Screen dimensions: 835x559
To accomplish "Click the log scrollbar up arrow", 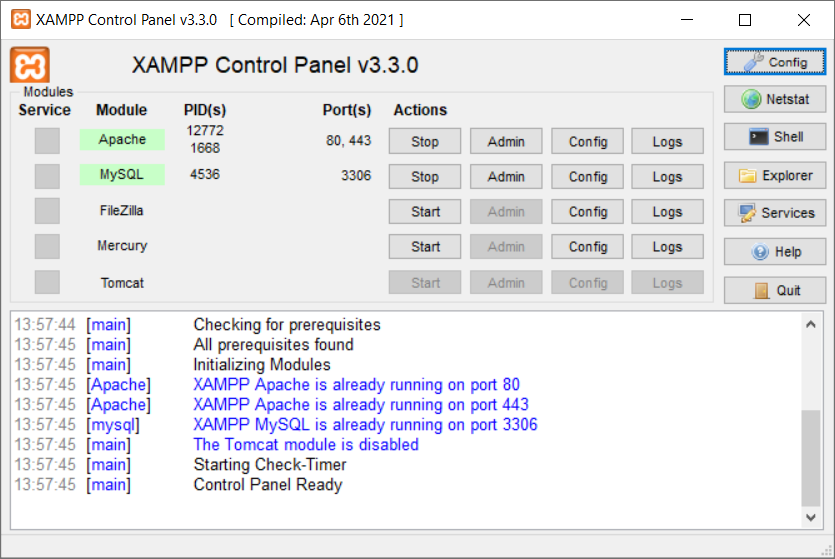I will point(811,324).
